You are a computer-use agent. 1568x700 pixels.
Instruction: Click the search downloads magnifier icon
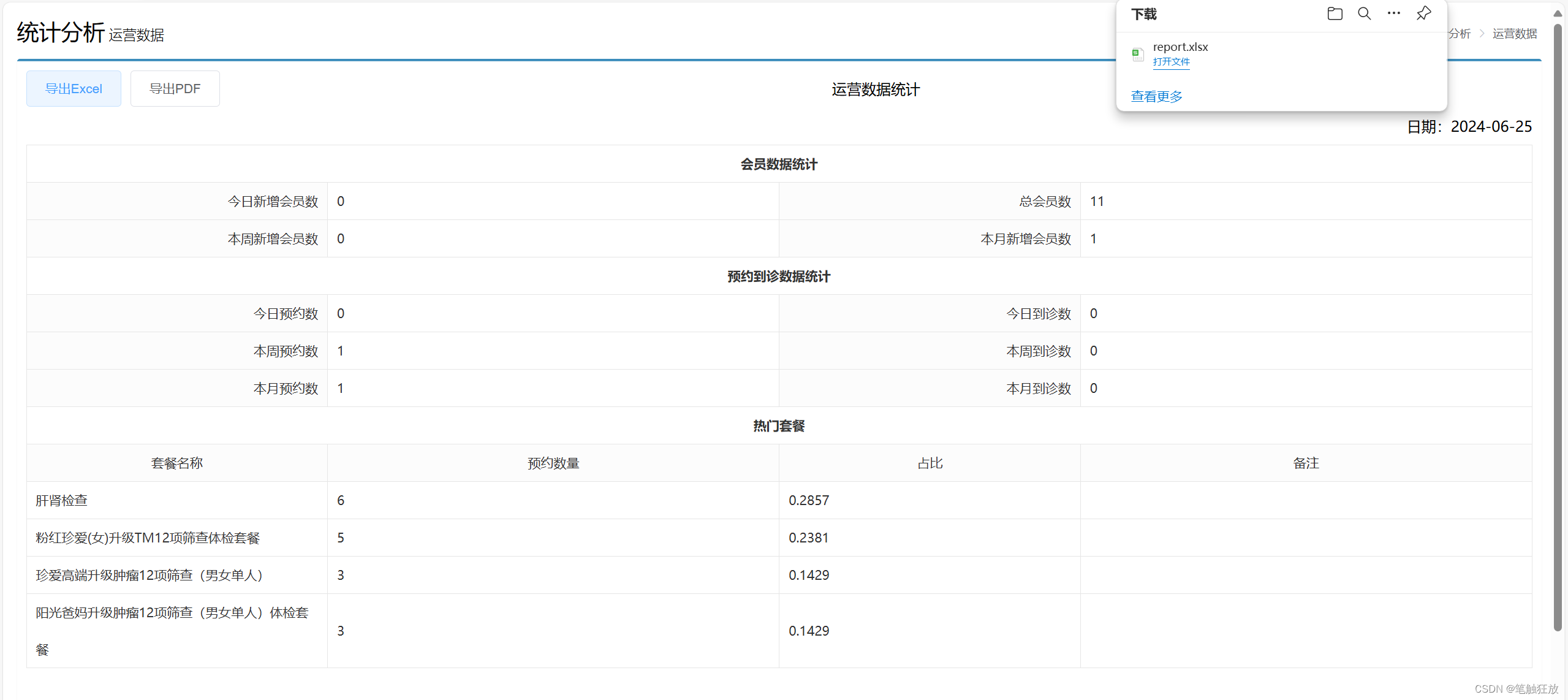[1364, 13]
